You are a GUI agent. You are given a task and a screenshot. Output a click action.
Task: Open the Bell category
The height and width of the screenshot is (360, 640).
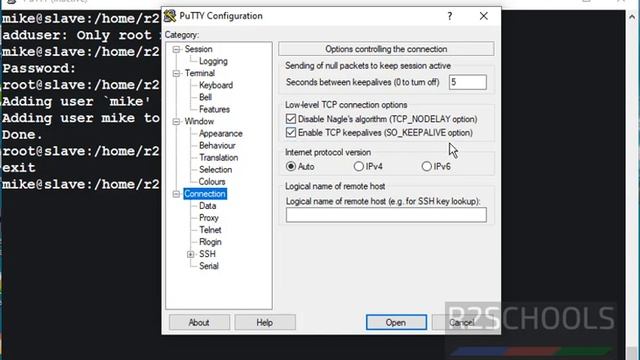click(x=205, y=97)
